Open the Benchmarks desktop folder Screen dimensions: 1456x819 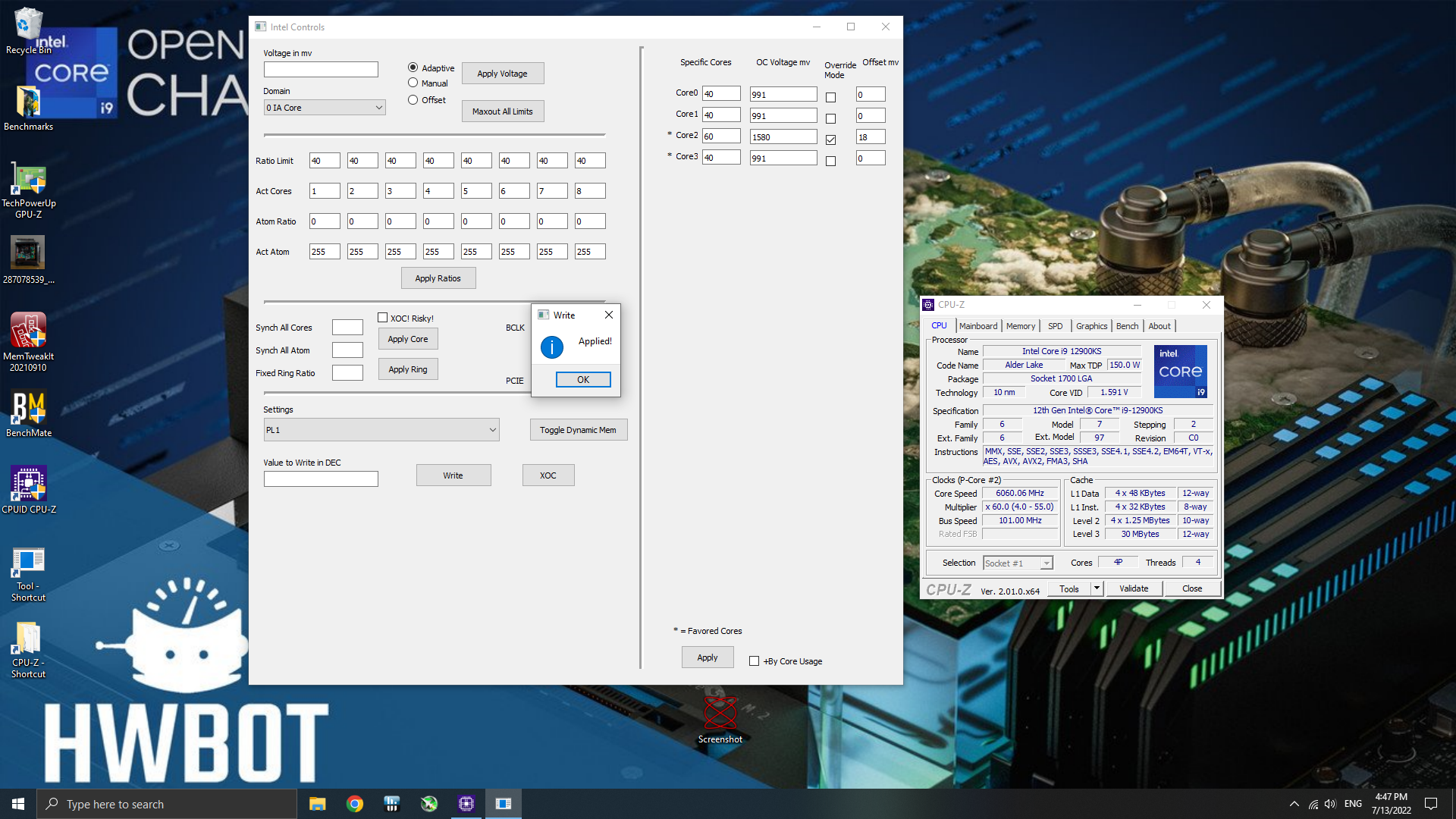(x=28, y=108)
